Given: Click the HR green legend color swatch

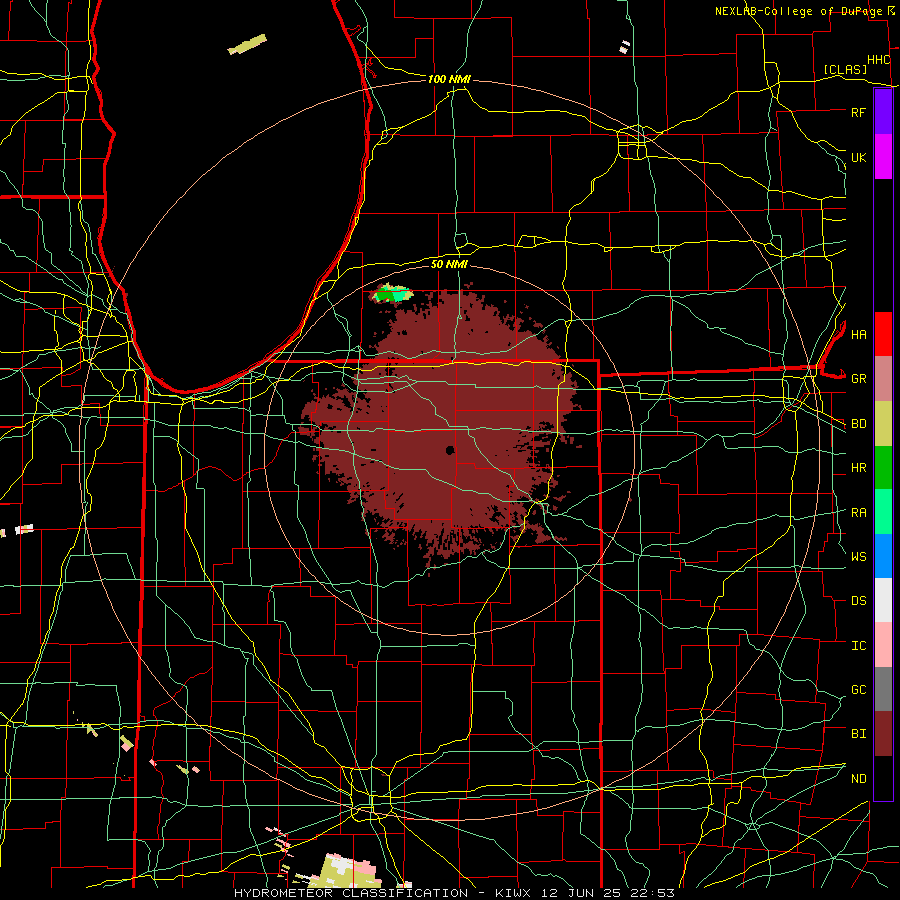Looking at the screenshot, I should tap(883, 467).
